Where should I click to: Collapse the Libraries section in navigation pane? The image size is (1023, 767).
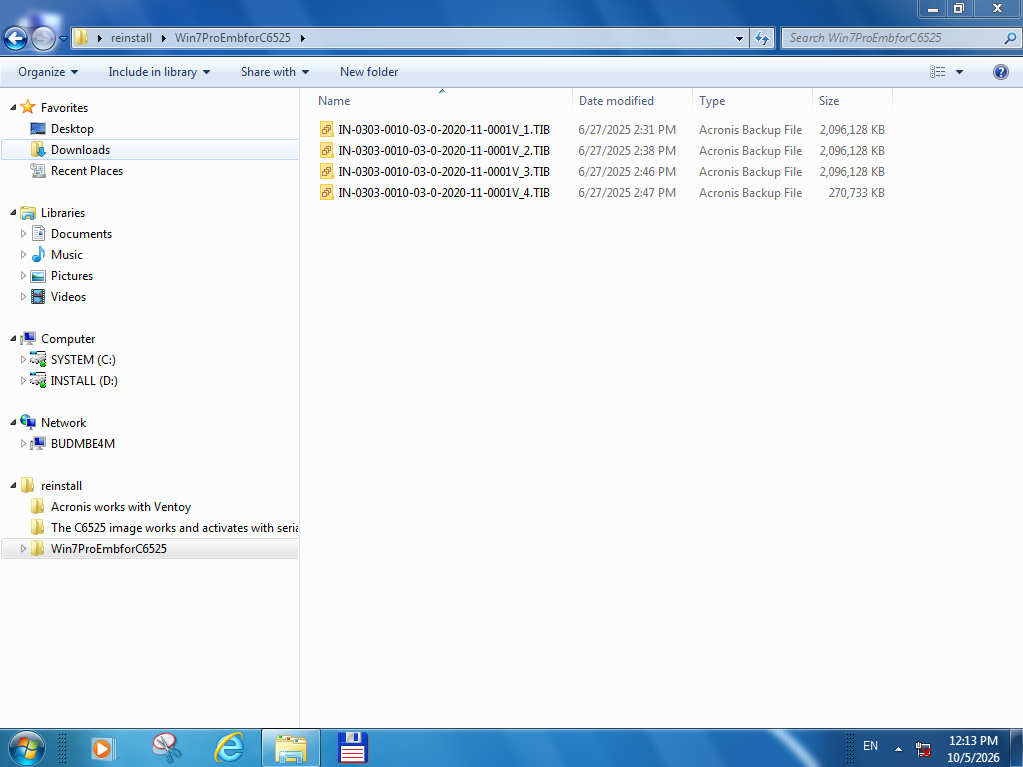tap(13, 213)
